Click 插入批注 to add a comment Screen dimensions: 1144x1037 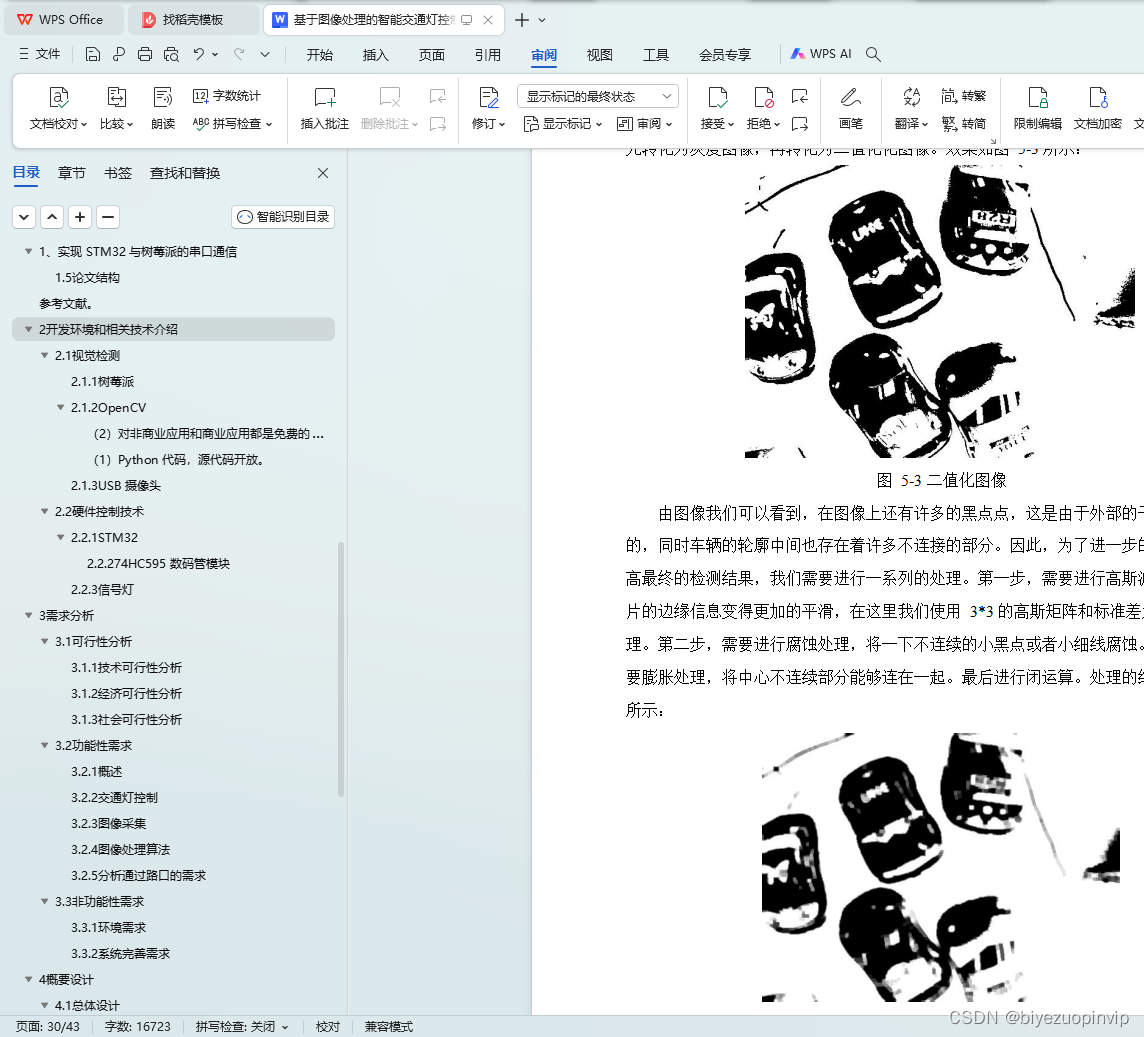point(325,108)
